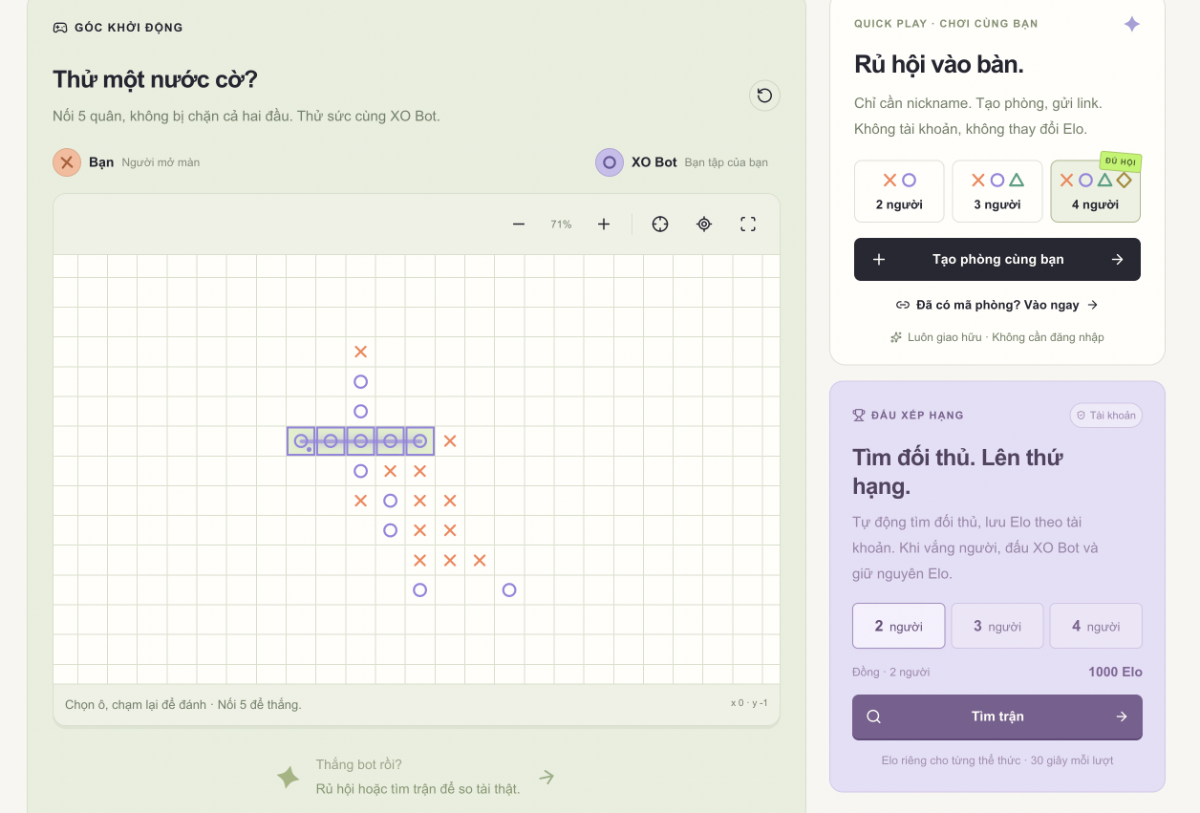Viewport: 1200px width, 813px height.
Task: Click the crosshair center board icon
Action: [x=660, y=224]
